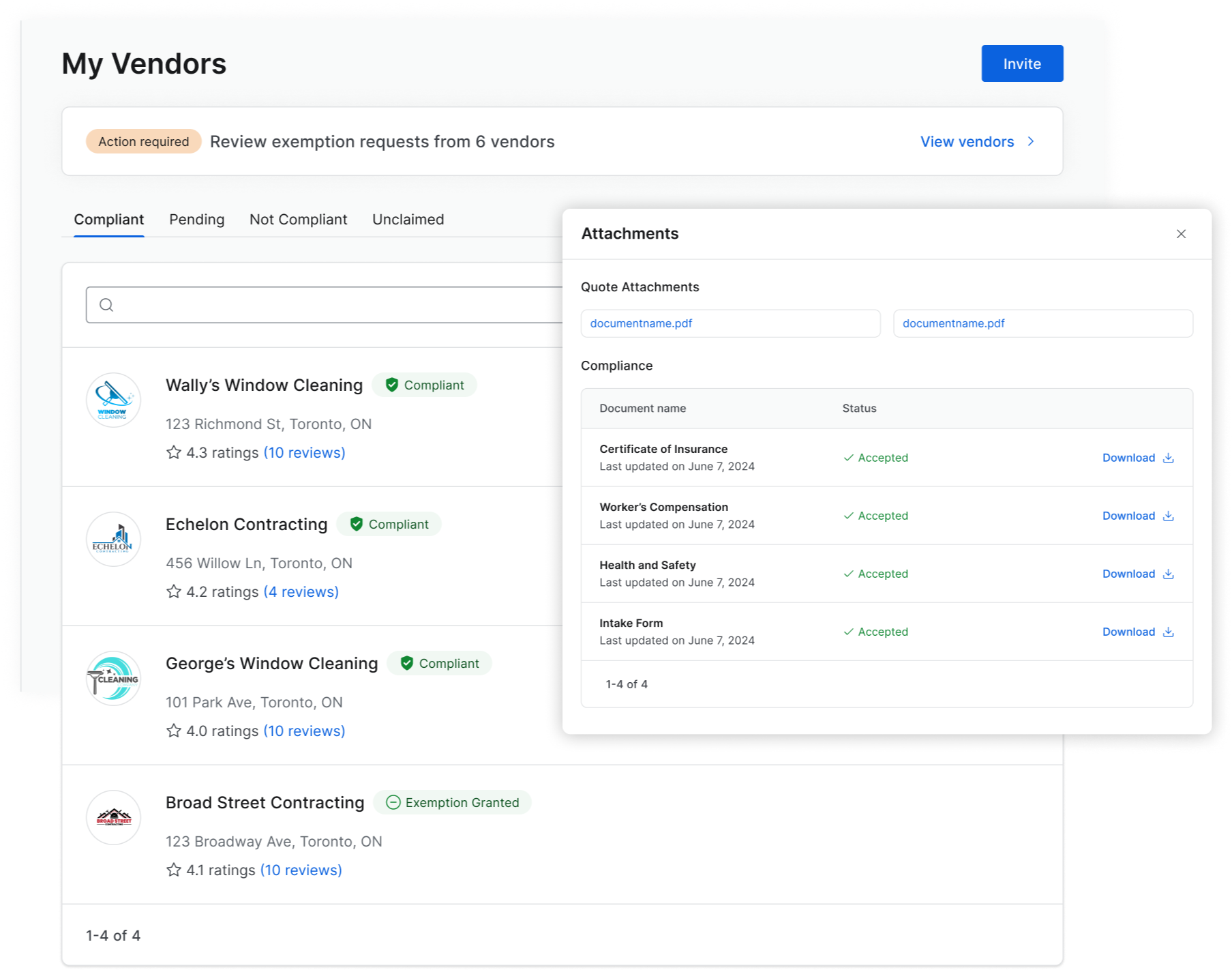Download the Intake Form document
The width and height of the screenshot is (1232, 970).
1137,632
